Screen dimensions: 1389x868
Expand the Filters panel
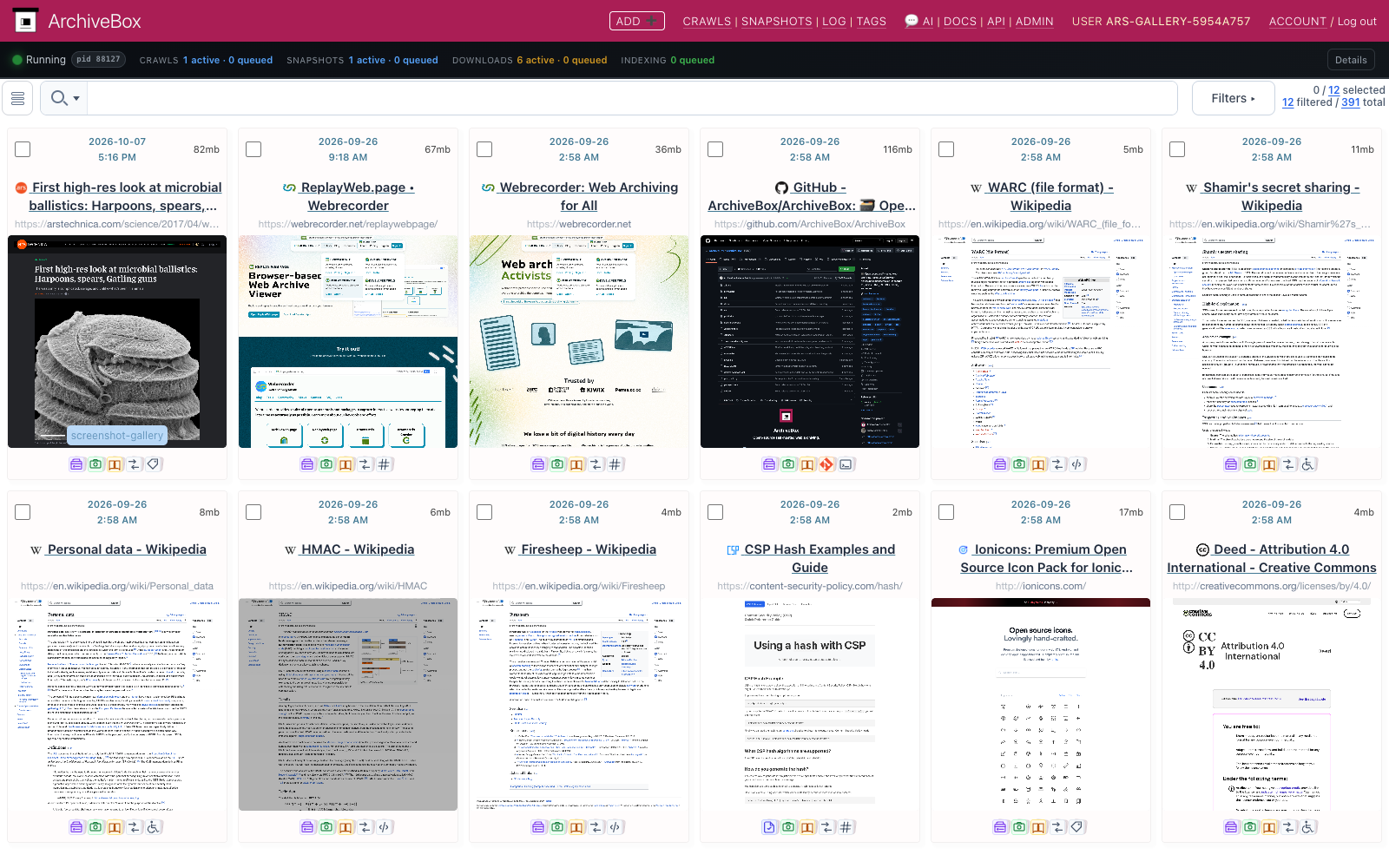click(x=1233, y=99)
